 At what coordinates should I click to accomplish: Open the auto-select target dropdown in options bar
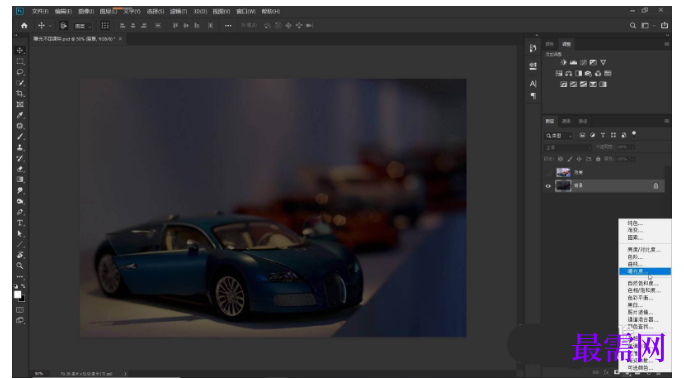coord(83,26)
